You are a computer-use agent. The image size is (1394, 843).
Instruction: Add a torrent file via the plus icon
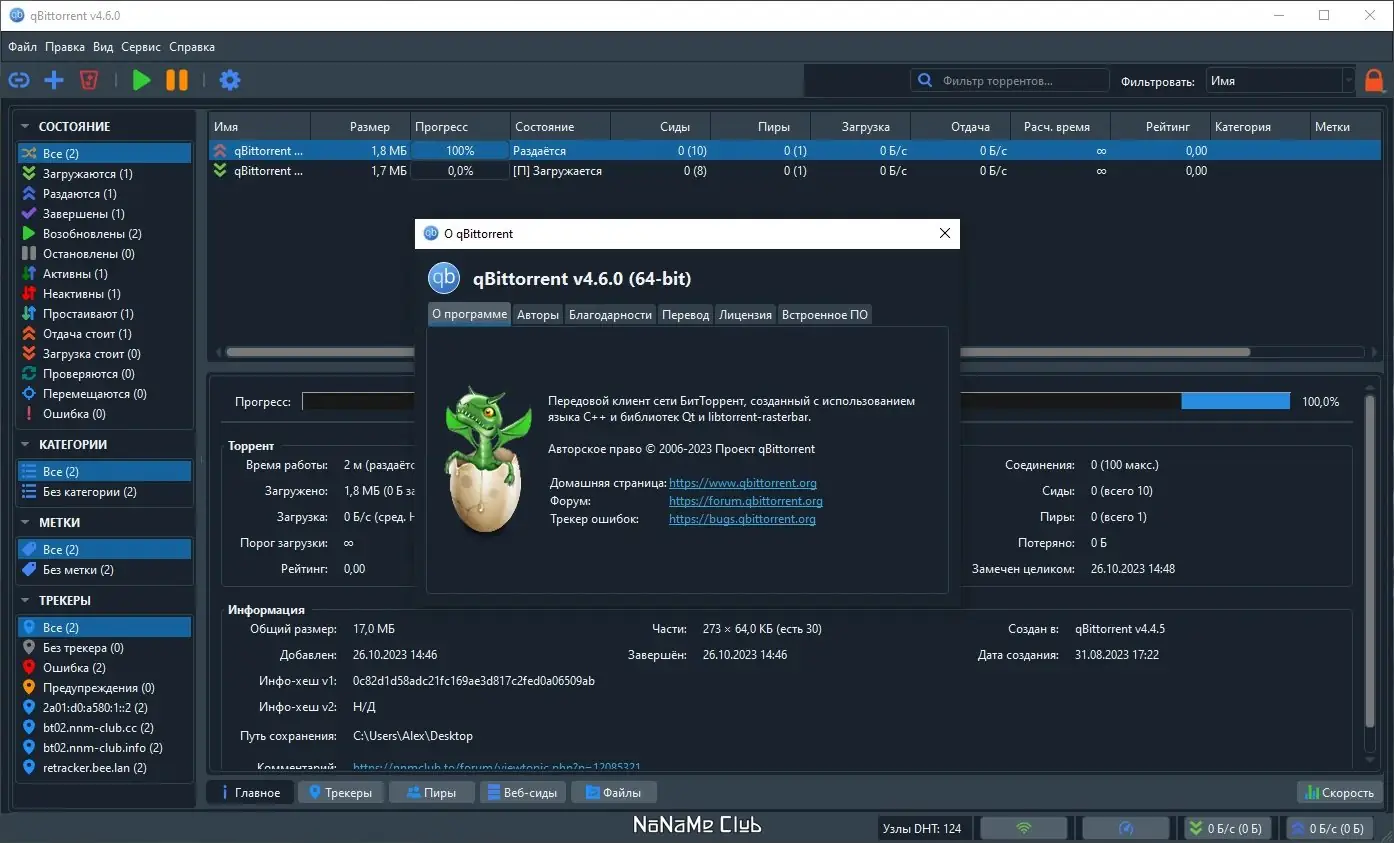54,80
